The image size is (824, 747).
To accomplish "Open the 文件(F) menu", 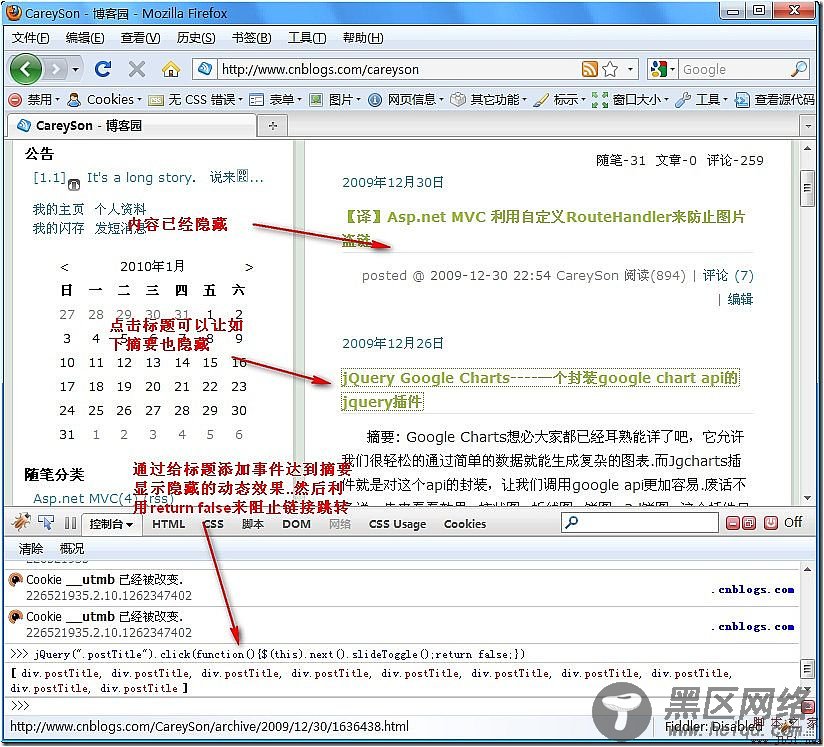I will [x=30, y=38].
